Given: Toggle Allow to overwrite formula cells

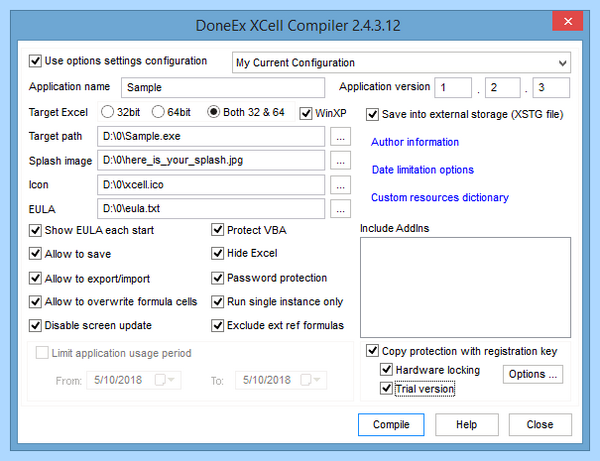Looking at the screenshot, I should pyautogui.click(x=35, y=302).
